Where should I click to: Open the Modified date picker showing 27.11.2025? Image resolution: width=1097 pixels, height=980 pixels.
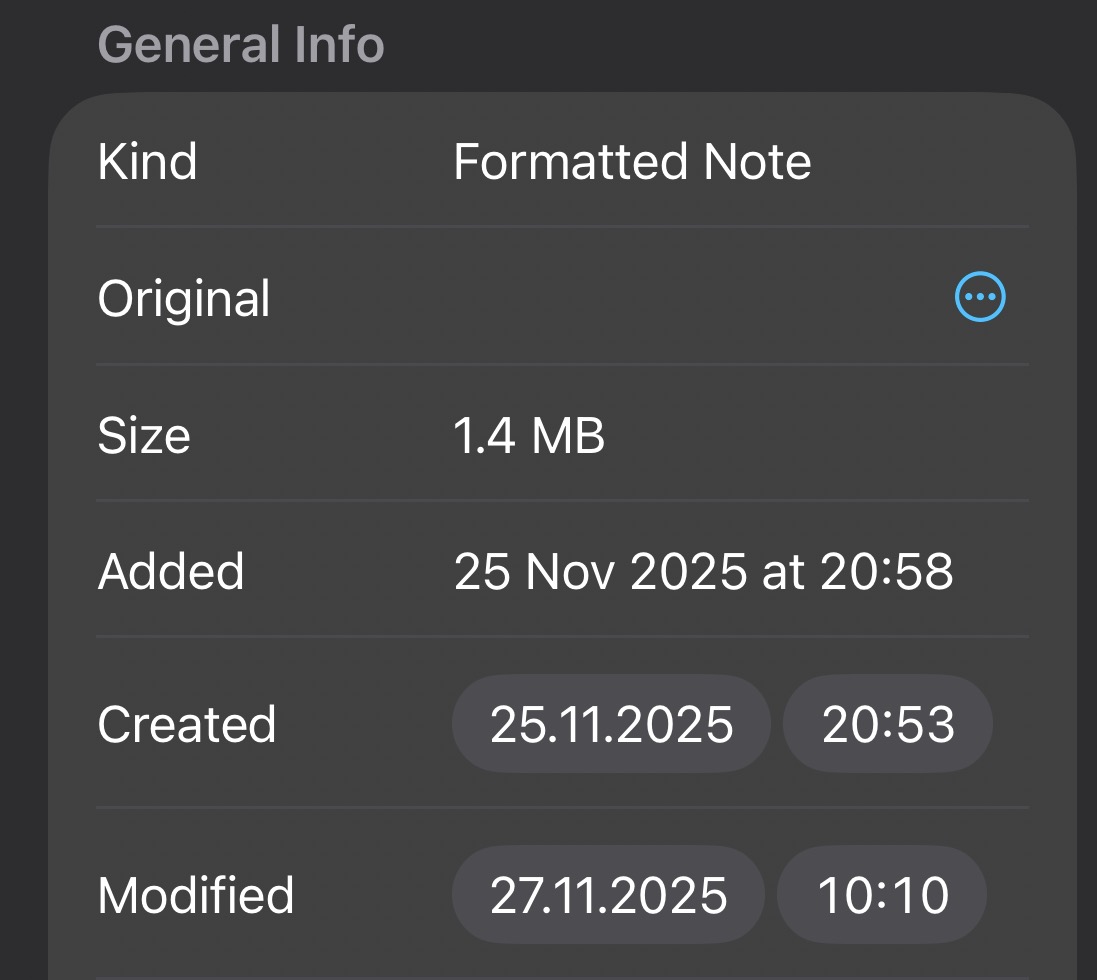[x=608, y=895]
